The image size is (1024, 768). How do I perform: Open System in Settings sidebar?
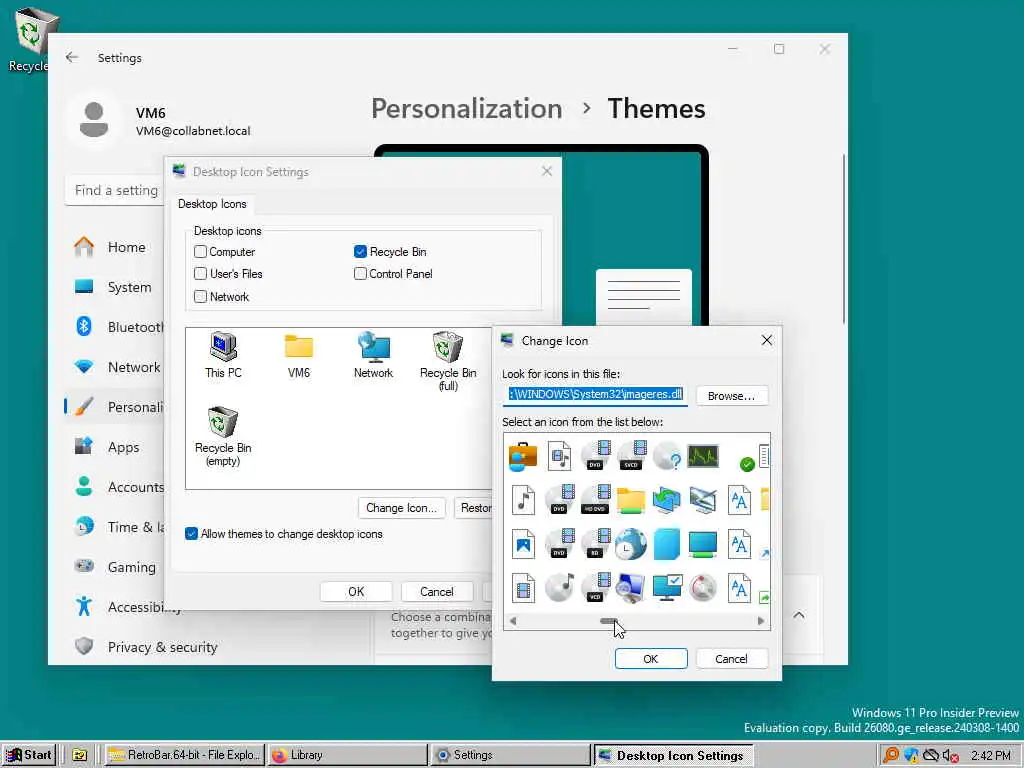114,287
